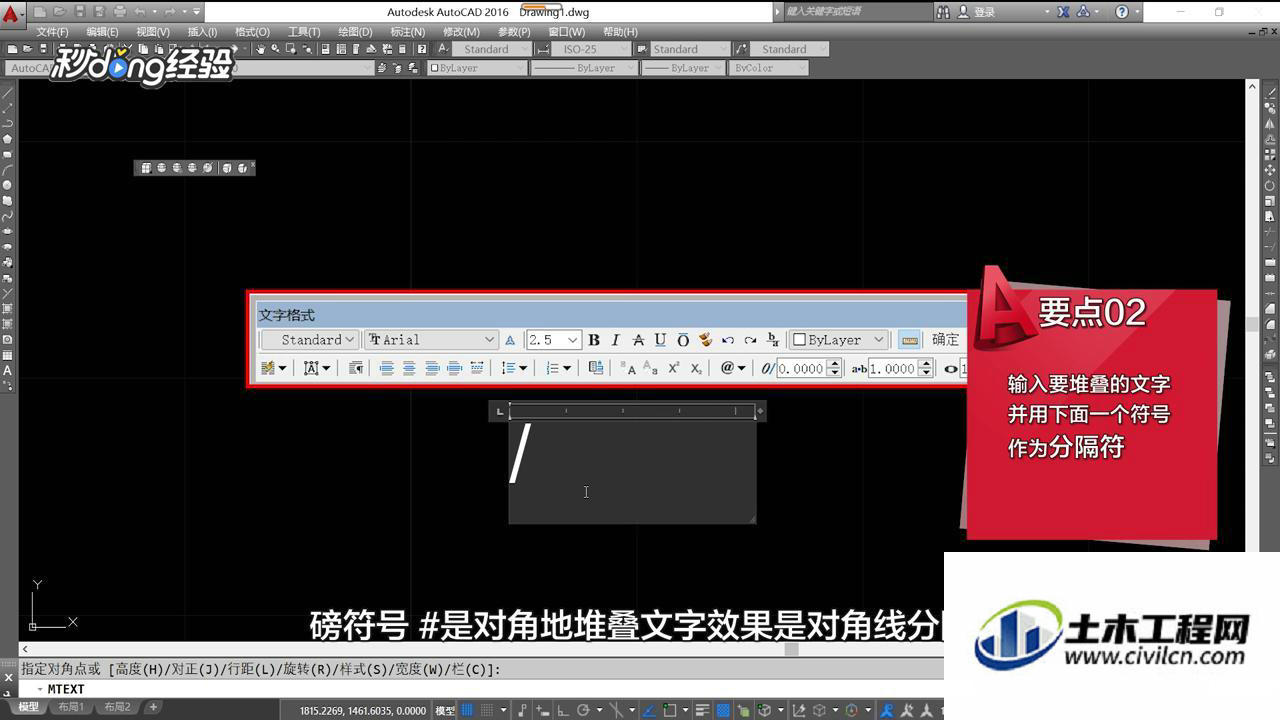Click the lowercase conversion icon
This screenshot has height=720, width=1280.
[650, 368]
